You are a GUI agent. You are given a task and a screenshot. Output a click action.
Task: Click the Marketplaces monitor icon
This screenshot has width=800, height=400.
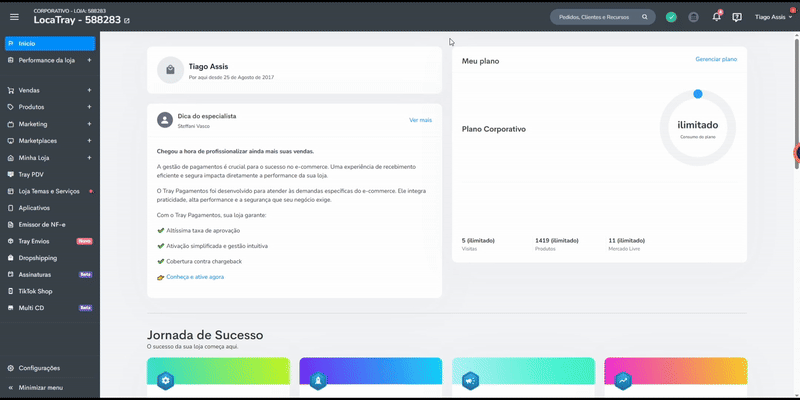coord(11,141)
